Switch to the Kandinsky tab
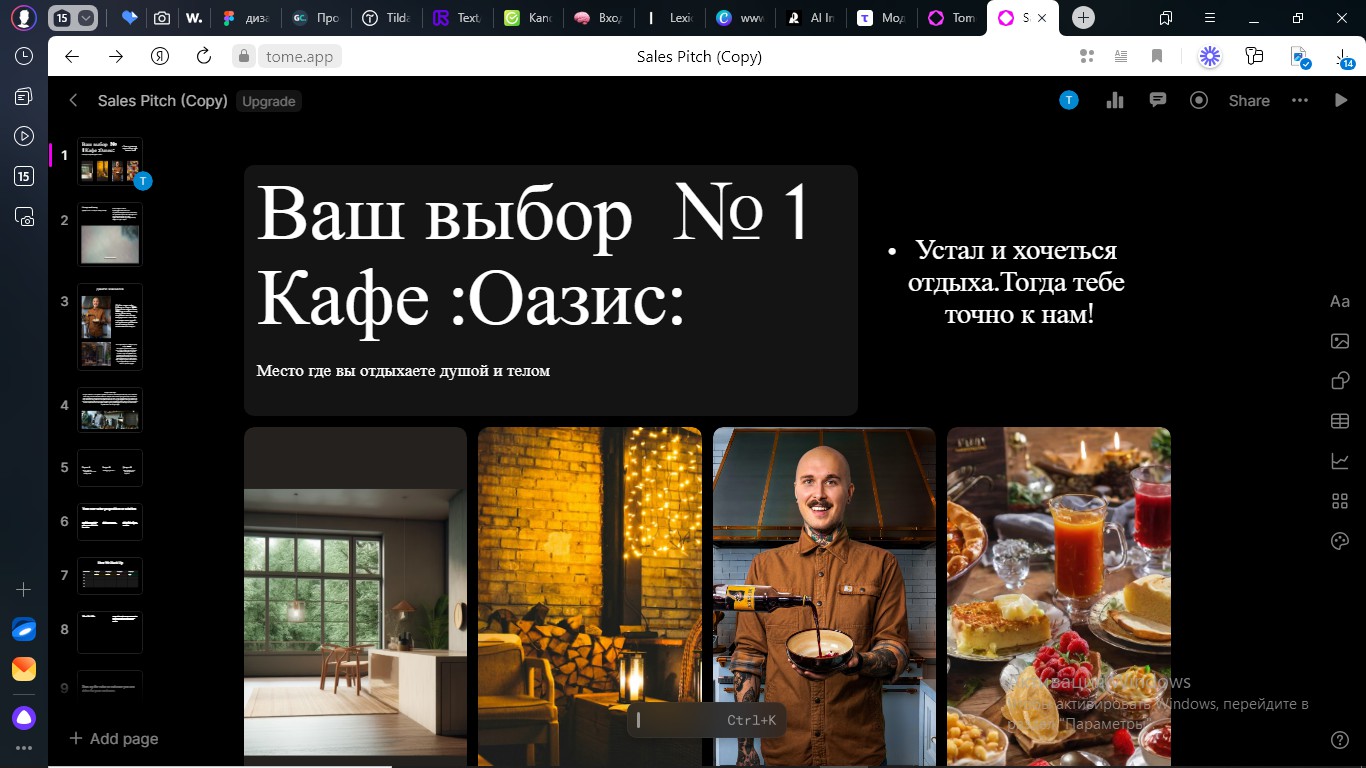This screenshot has width=1366, height=768. (528, 18)
